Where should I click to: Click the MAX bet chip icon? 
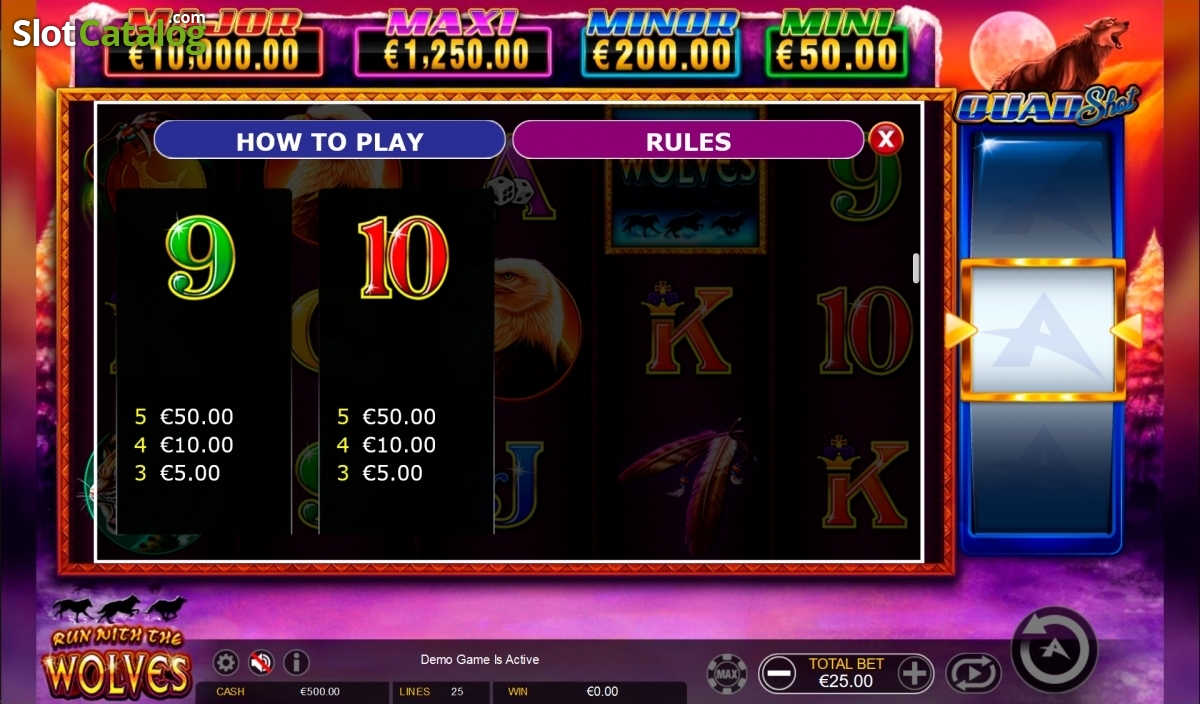coord(727,673)
